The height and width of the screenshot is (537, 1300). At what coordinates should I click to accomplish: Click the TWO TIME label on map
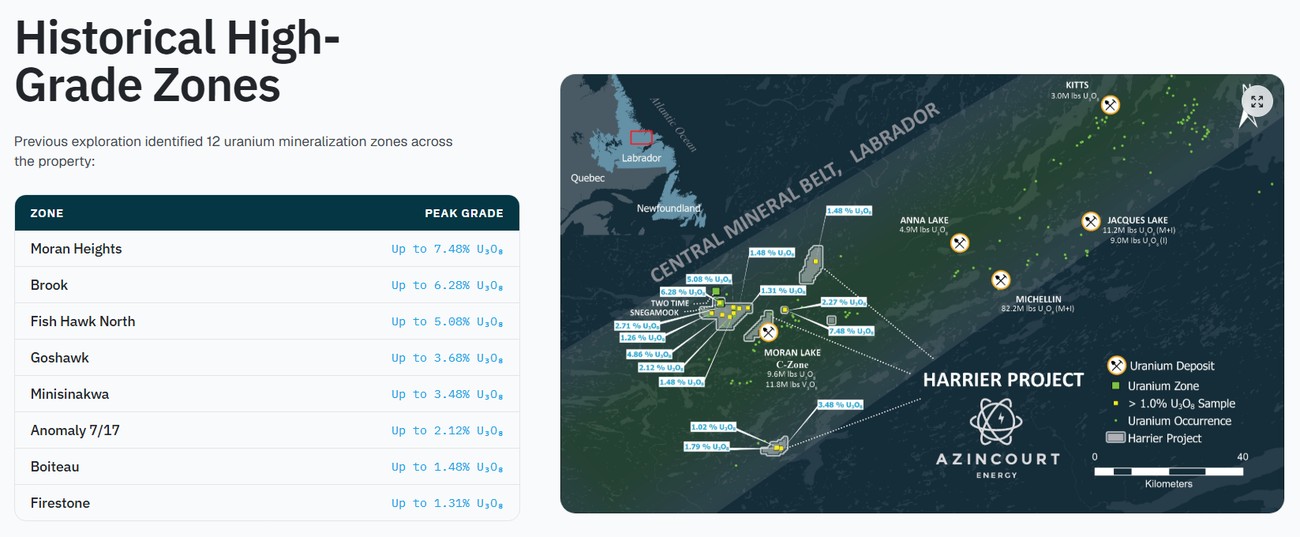(670, 303)
